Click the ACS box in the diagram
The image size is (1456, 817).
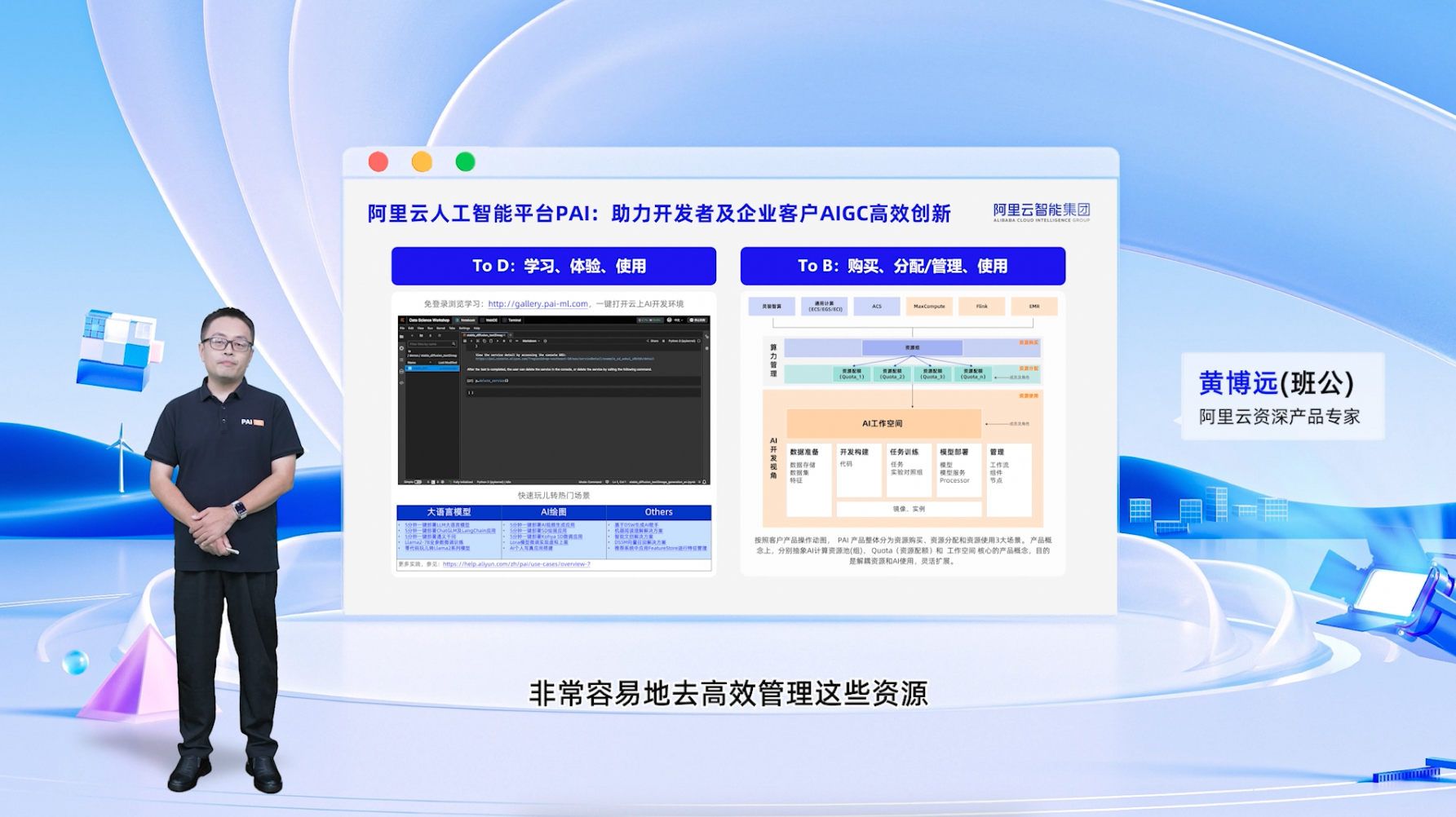click(x=877, y=307)
